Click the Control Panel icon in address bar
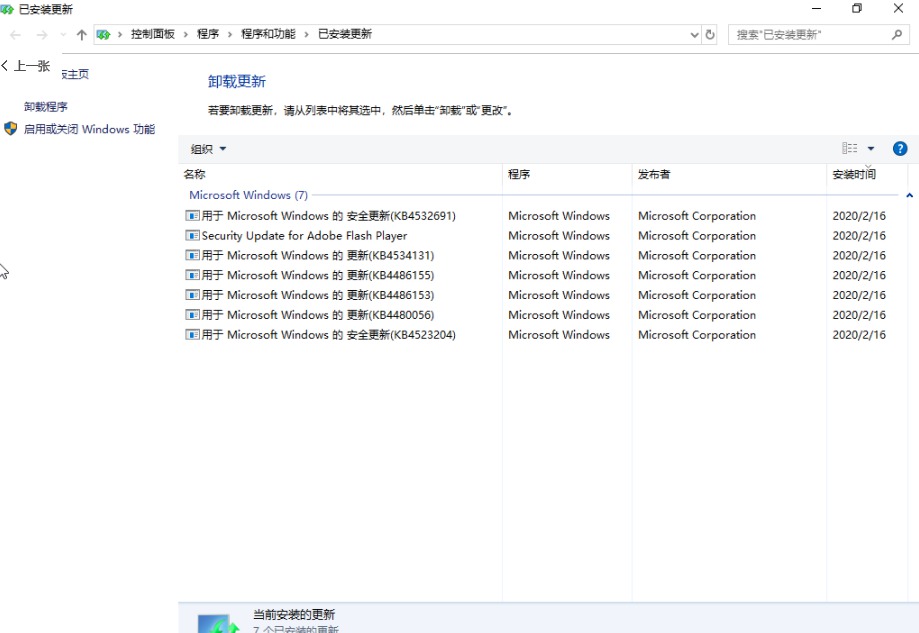Image resolution: width=919 pixels, height=633 pixels. coord(104,35)
